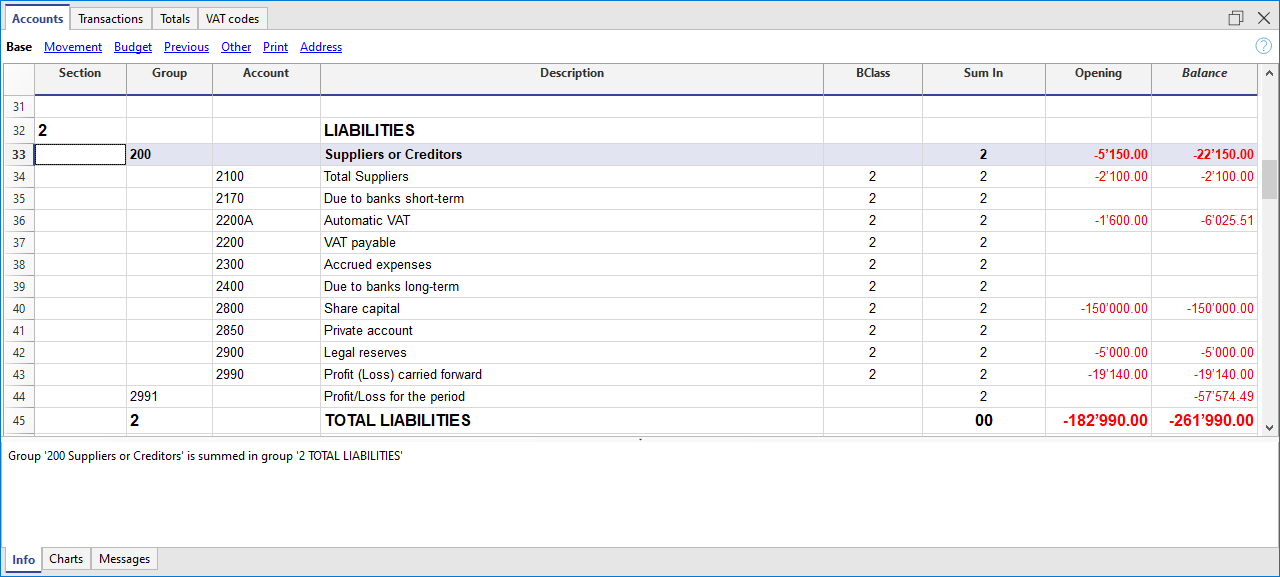Screen dimensions: 1280x577
Task: Select the Balance column header
Action: click(1204, 73)
